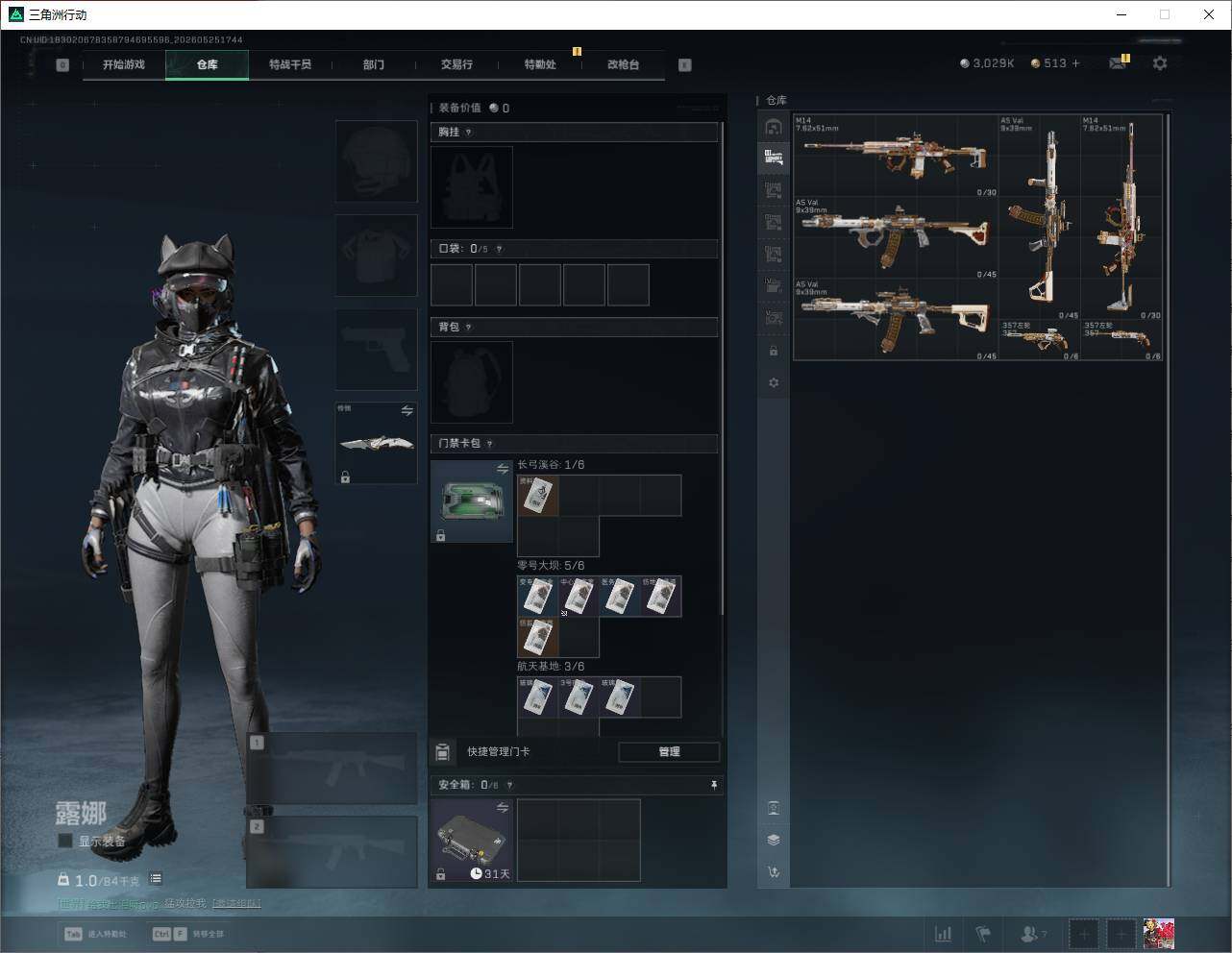
Task: Click the 邀请组队 link in chat
Action: point(236,904)
